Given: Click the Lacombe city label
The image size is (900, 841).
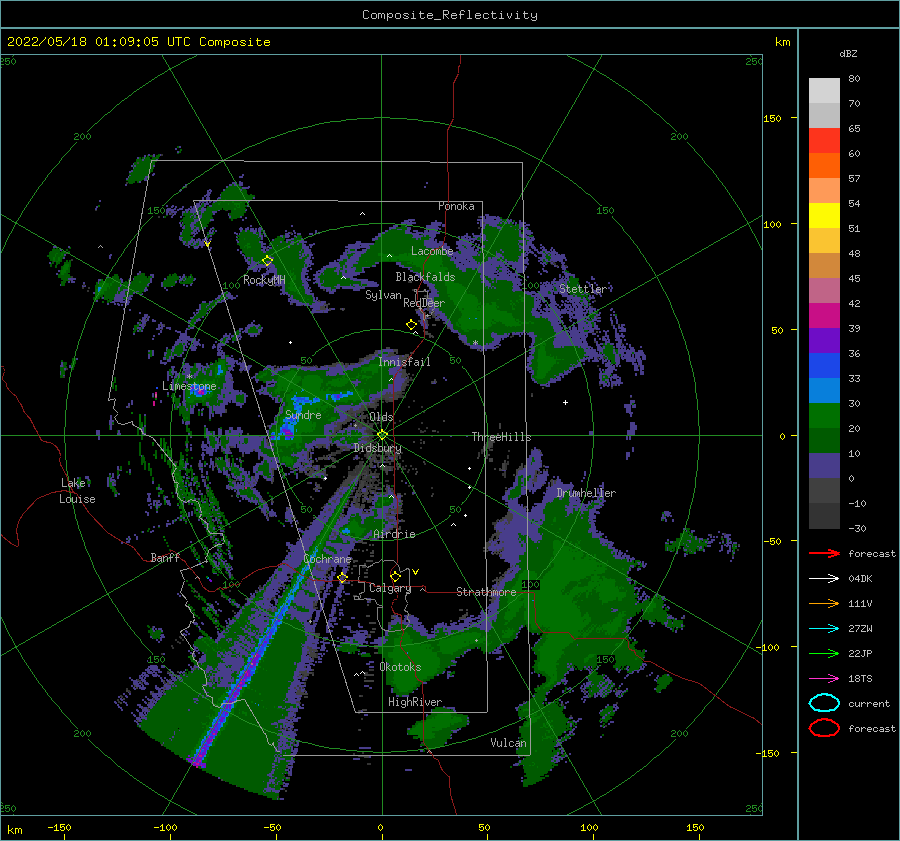Looking at the screenshot, I should 432,251.
